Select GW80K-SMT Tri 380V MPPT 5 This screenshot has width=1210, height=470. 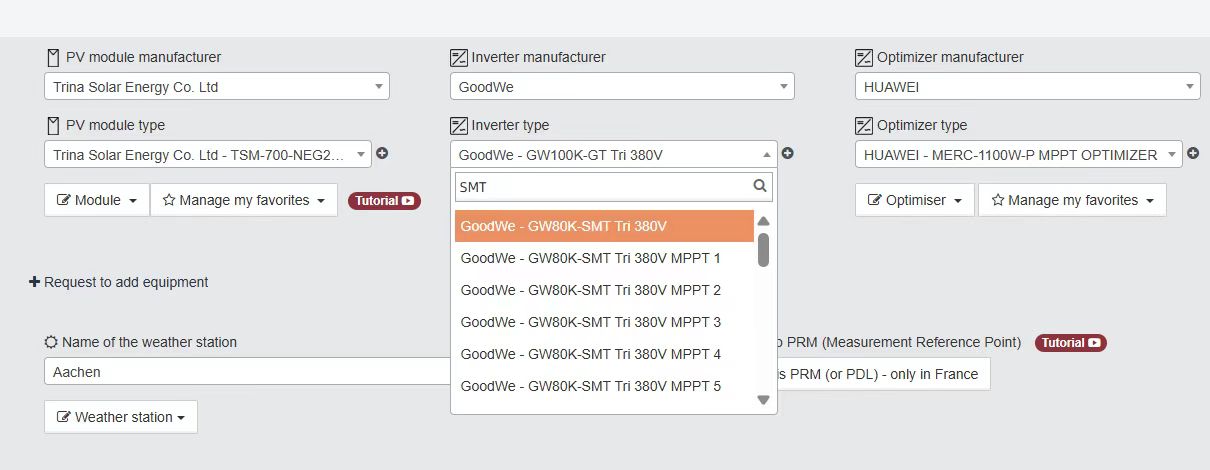click(x=604, y=386)
